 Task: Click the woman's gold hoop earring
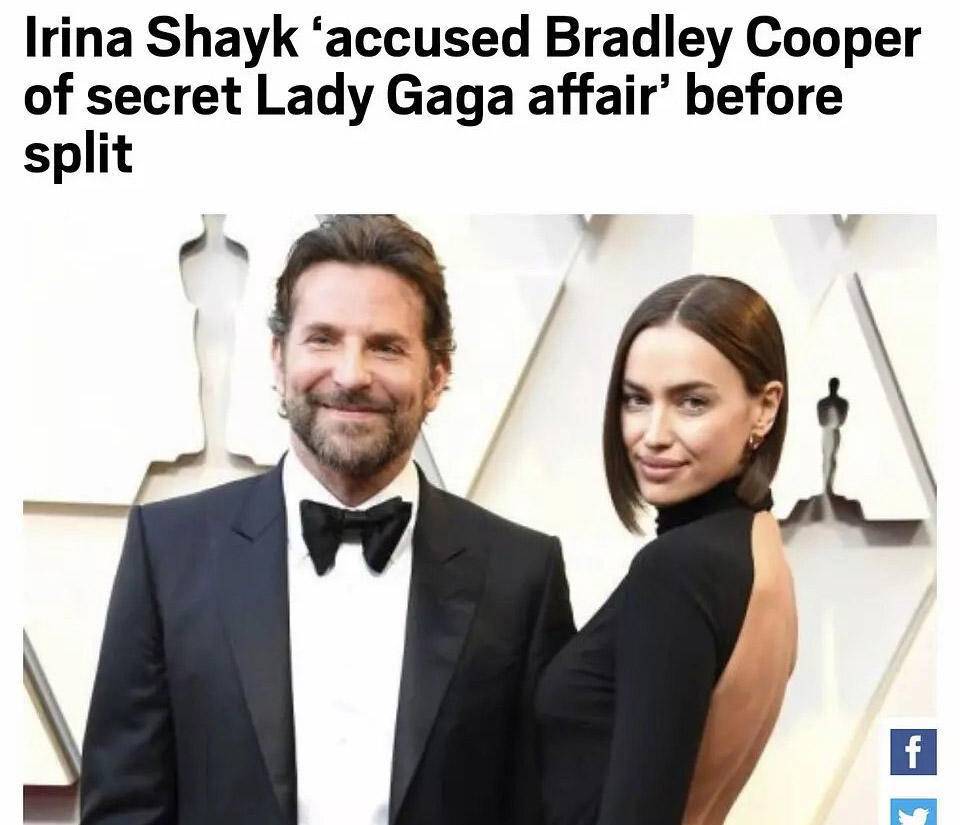point(754,441)
